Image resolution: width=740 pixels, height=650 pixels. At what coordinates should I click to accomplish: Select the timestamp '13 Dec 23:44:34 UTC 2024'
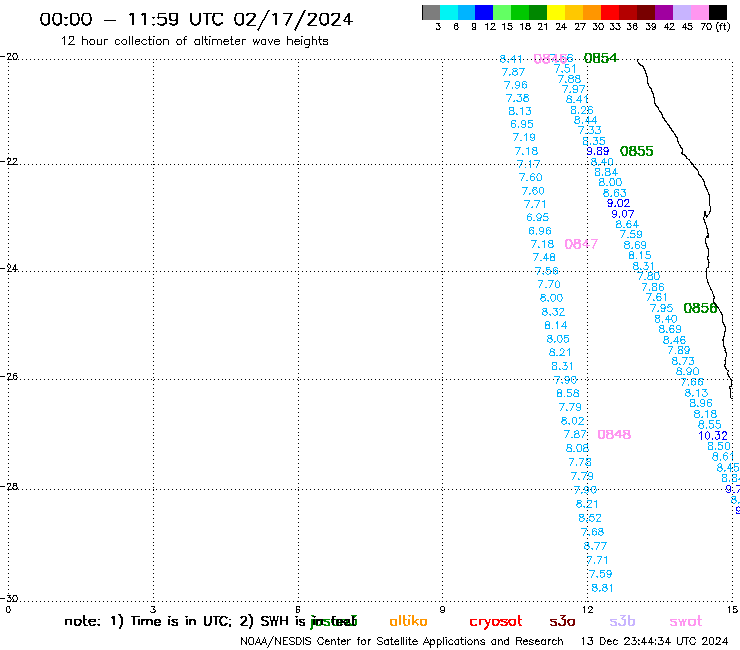tap(654, 642)
